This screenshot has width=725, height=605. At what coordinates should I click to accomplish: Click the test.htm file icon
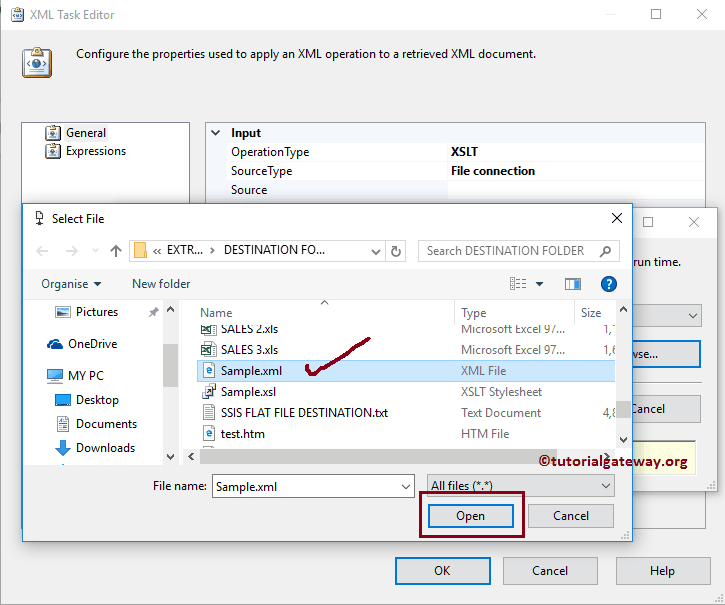point(209,433)
